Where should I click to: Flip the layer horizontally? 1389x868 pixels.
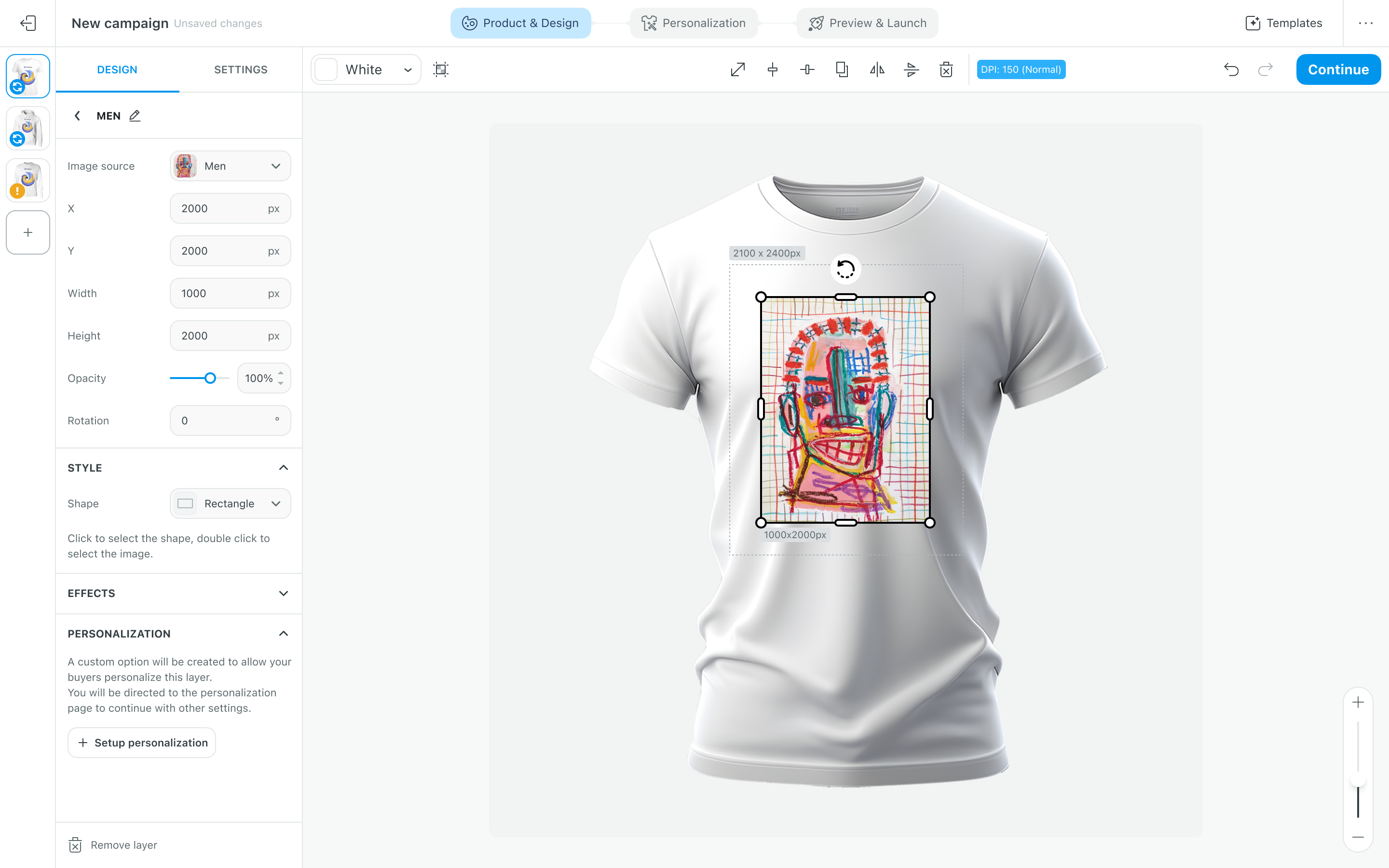(877, 69)
